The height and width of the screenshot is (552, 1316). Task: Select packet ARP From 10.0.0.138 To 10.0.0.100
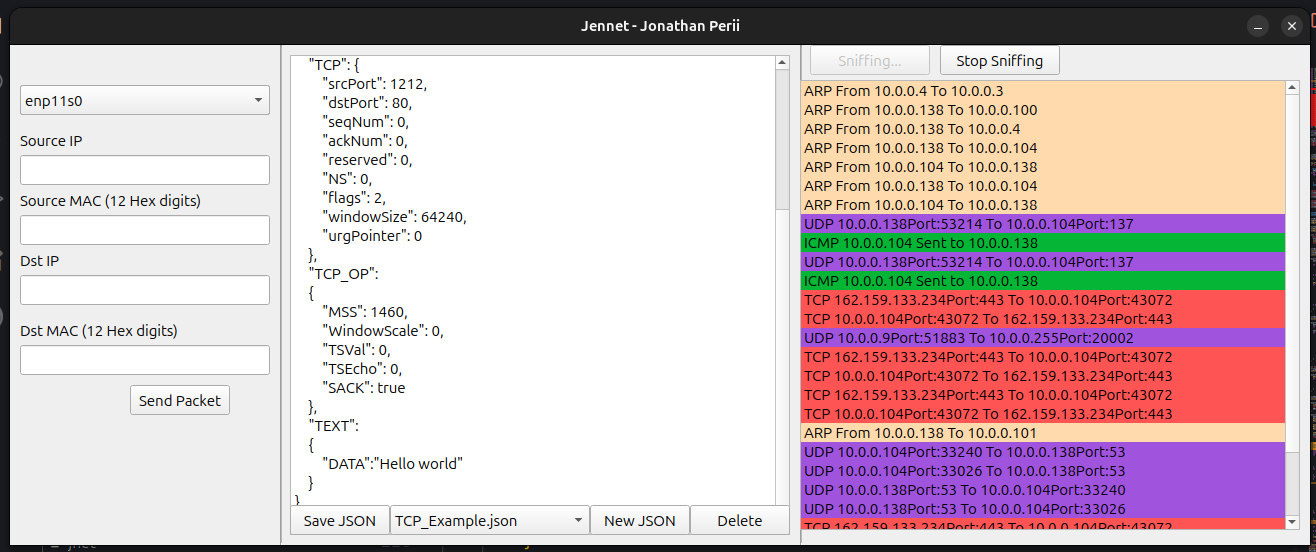pyautogui.click(x=1043, y=110)
